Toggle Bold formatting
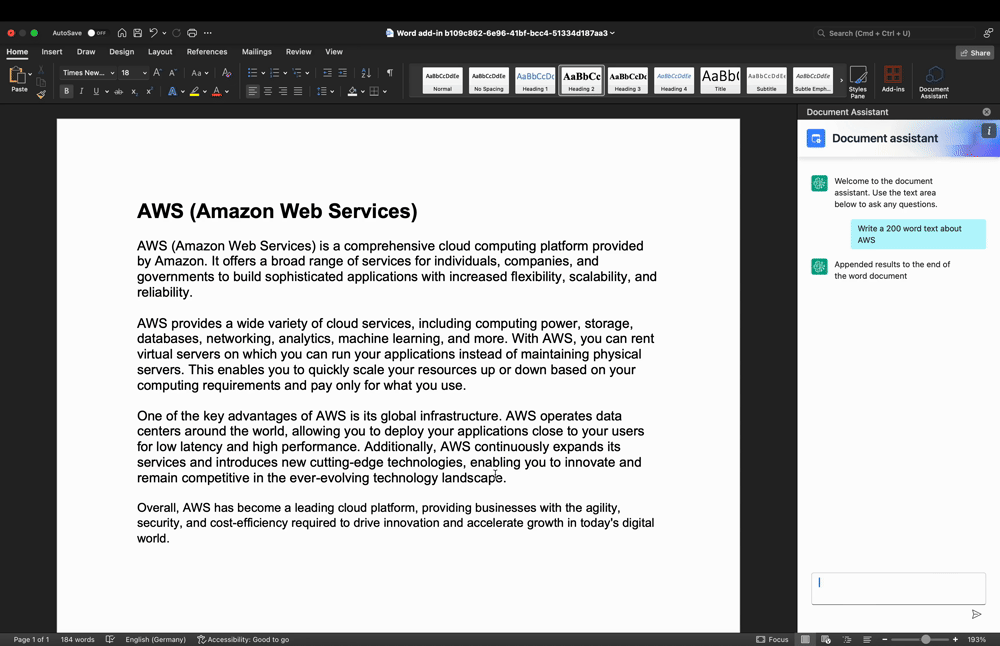 pos(66,91)
